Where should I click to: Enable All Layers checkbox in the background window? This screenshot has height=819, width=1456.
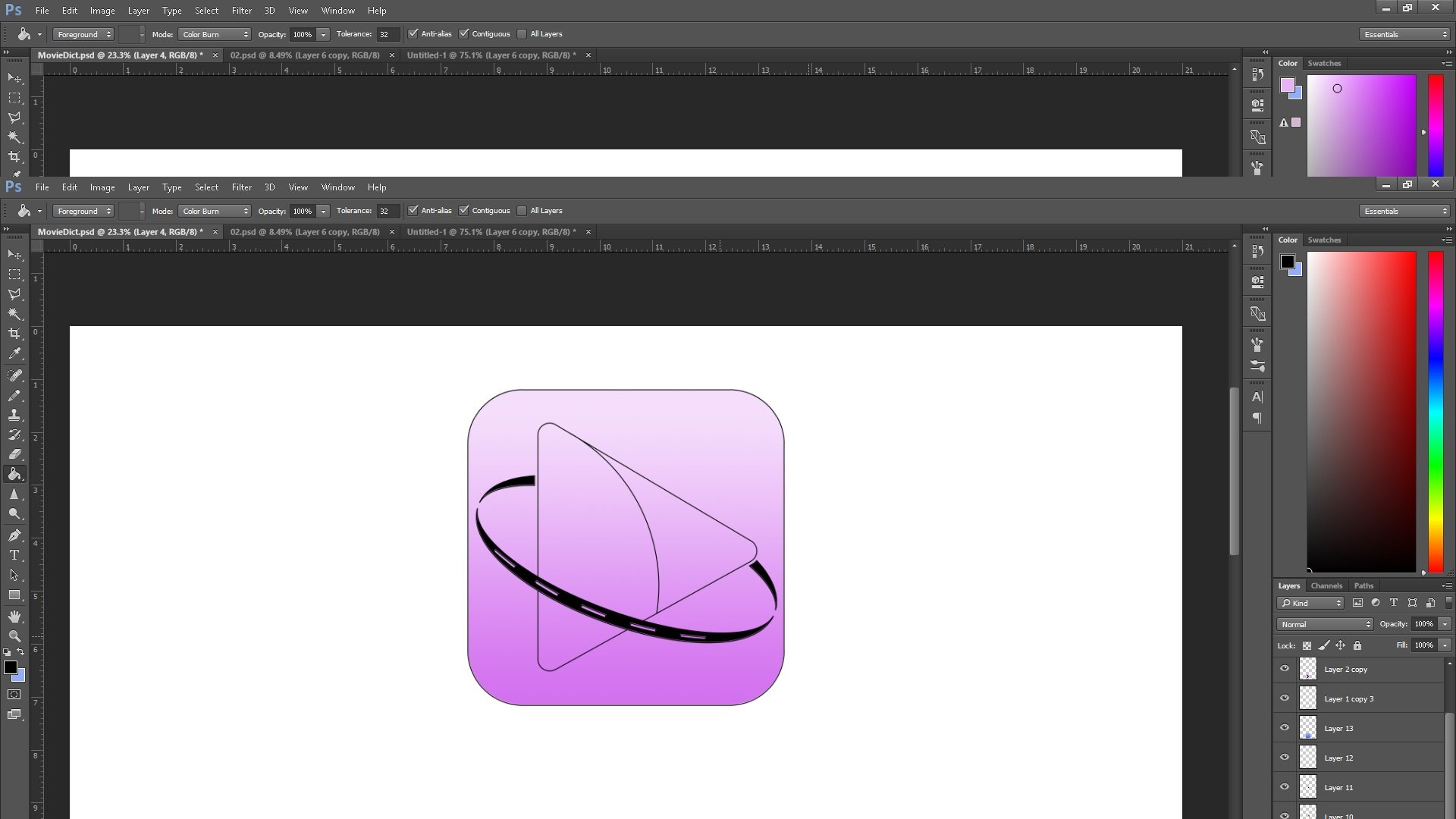coord(522,34)
